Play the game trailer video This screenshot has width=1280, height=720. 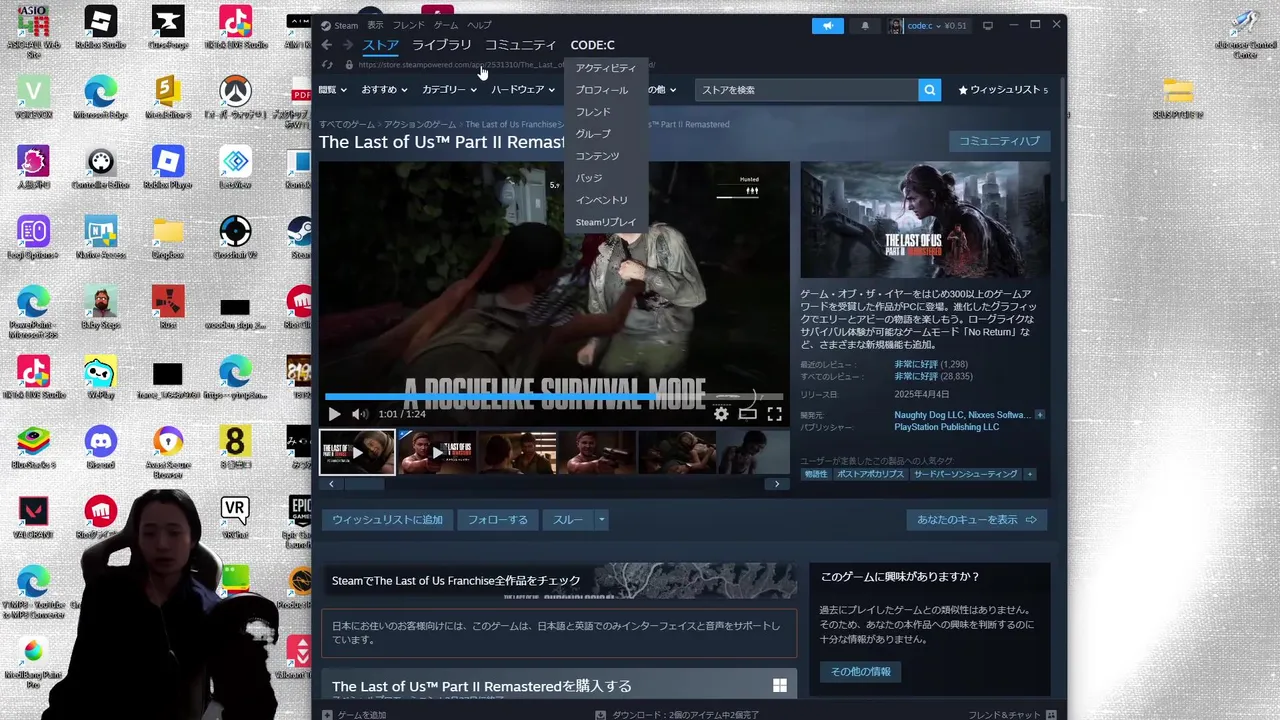334,414
